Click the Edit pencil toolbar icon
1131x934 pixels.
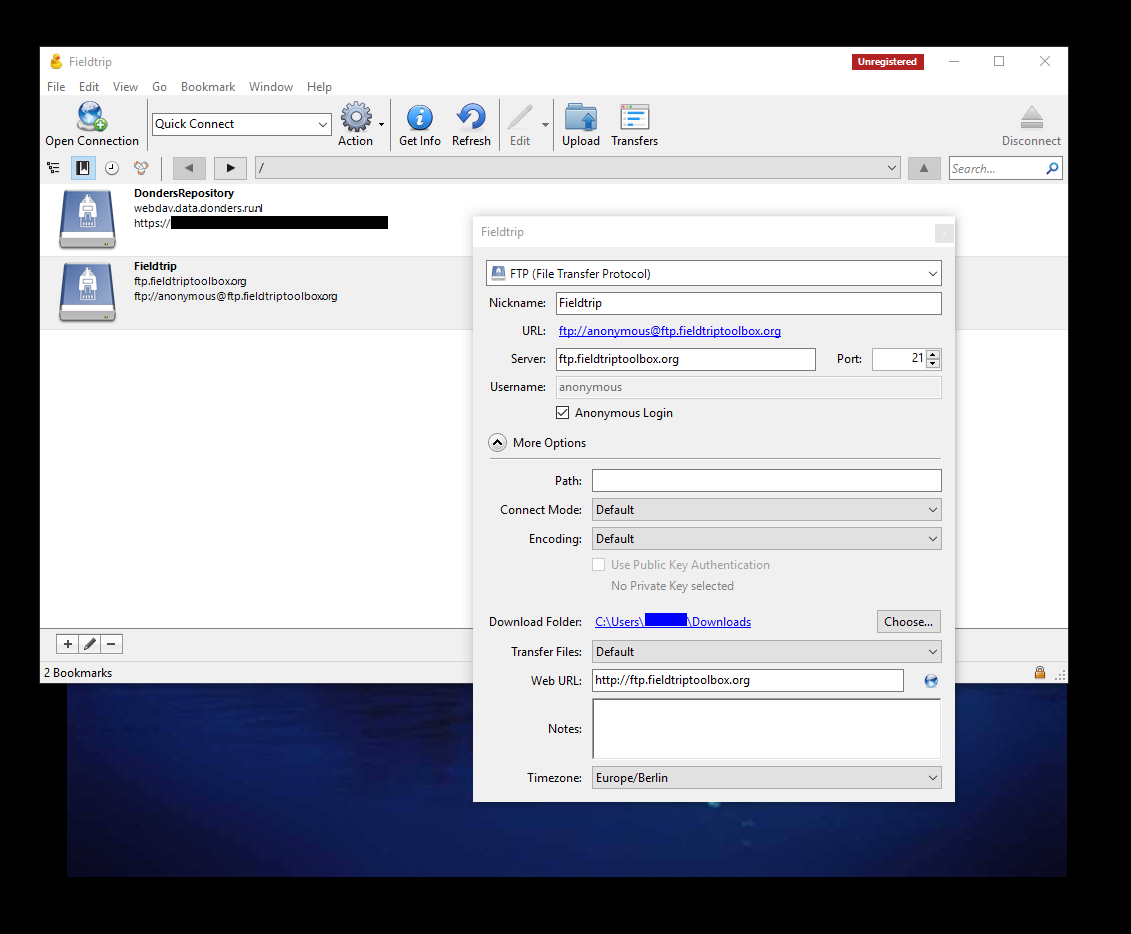[x=520, y=117]
